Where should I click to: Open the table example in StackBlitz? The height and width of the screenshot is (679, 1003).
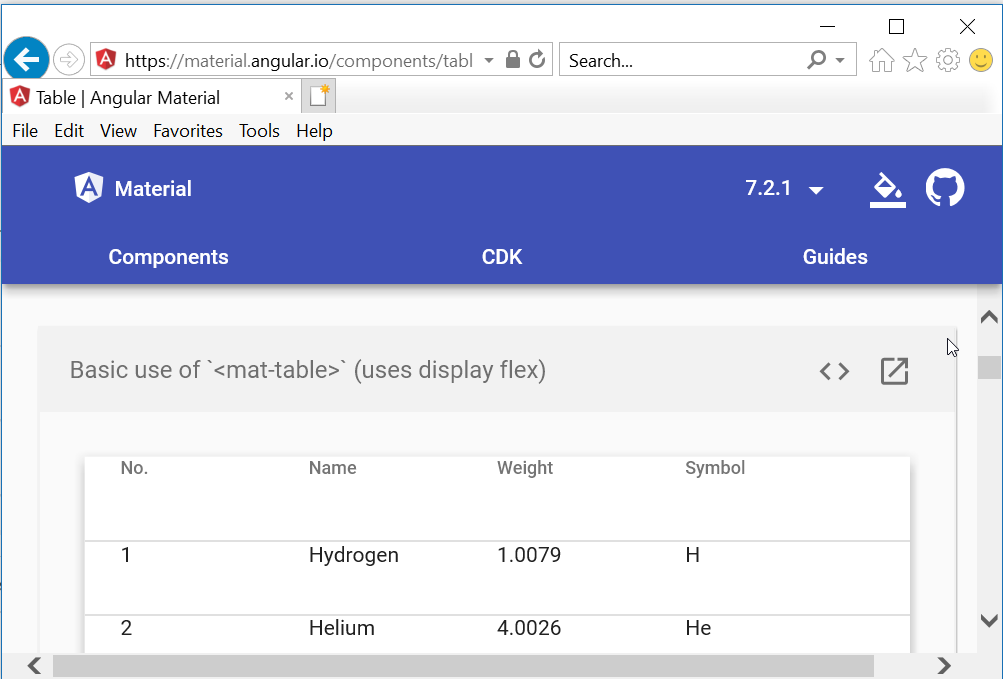pos(893,371)
